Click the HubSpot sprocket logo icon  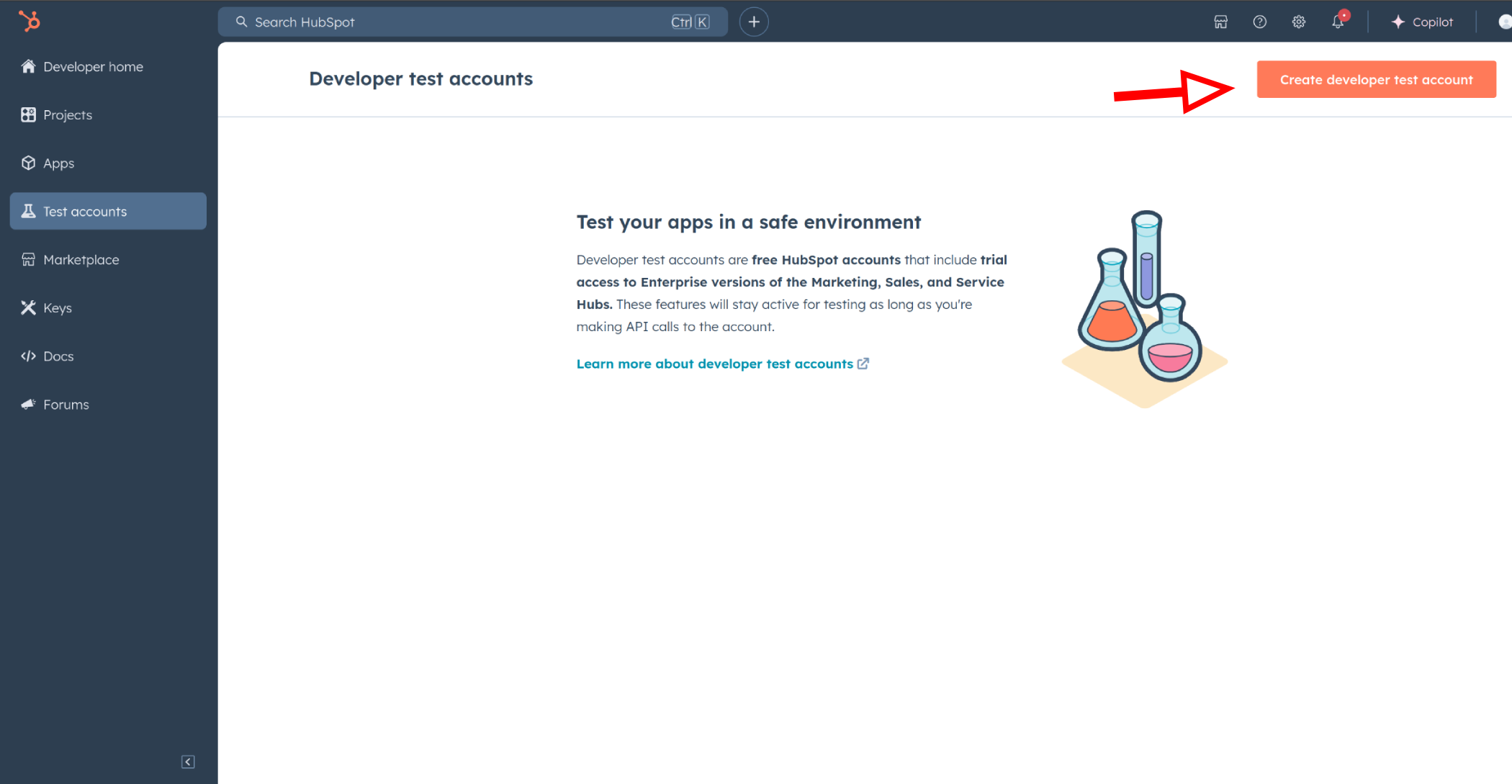click(x=29, y=21)
